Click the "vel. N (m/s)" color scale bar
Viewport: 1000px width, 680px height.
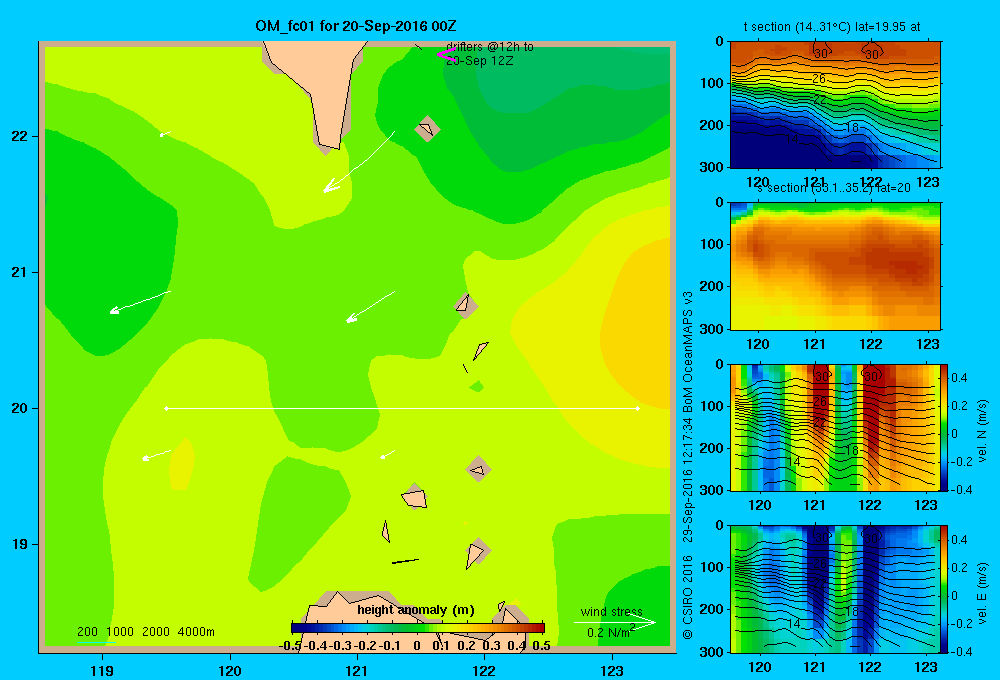tap(945, 427)
